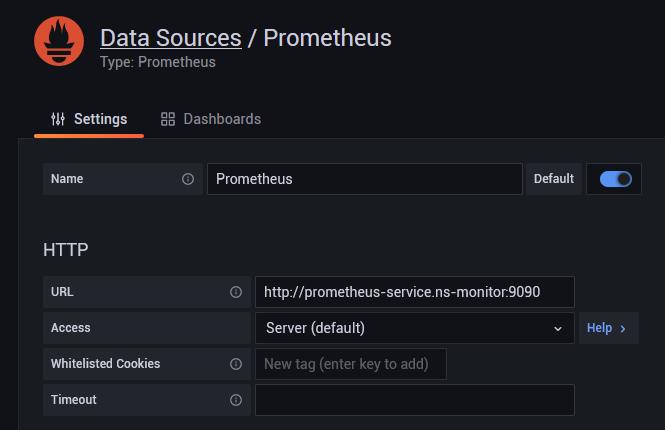This screenshot has width=665, height=430.
Task: Click the sliders icon on the Settings tab
Action: pyautogui.click(x=58, y=119)
